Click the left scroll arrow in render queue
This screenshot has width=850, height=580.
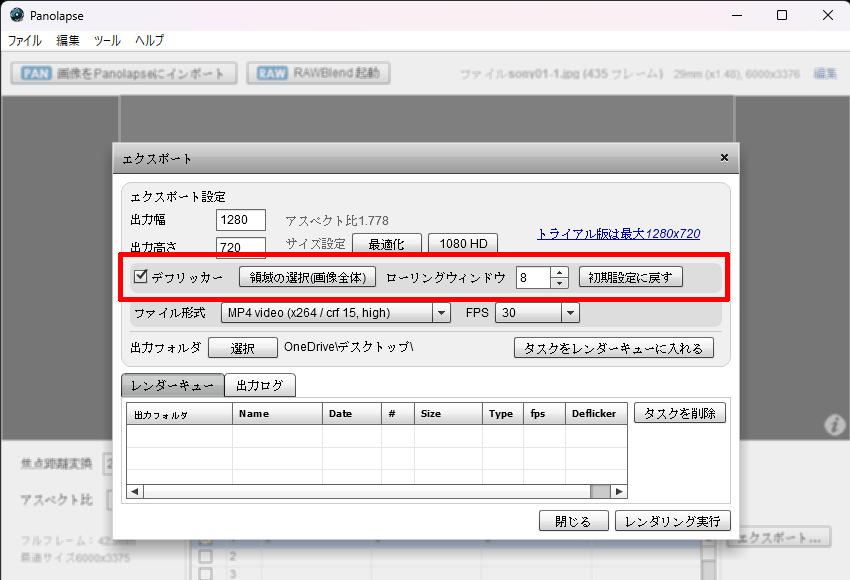[135, 491]
